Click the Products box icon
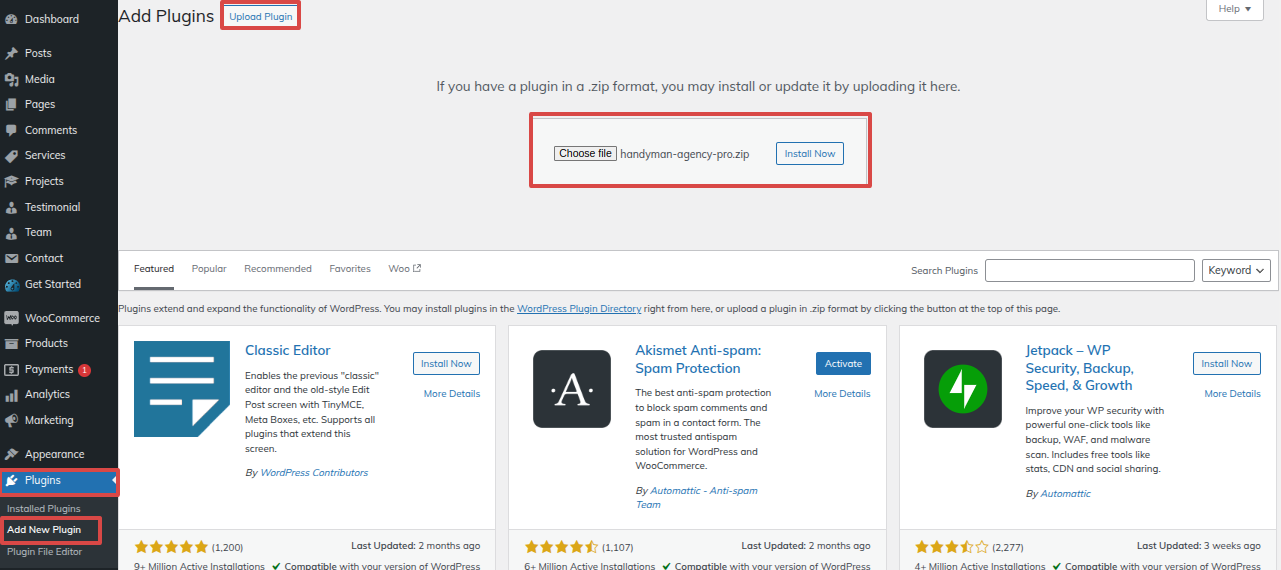Screen dimensions: 1281x570 tap(11, 343)
